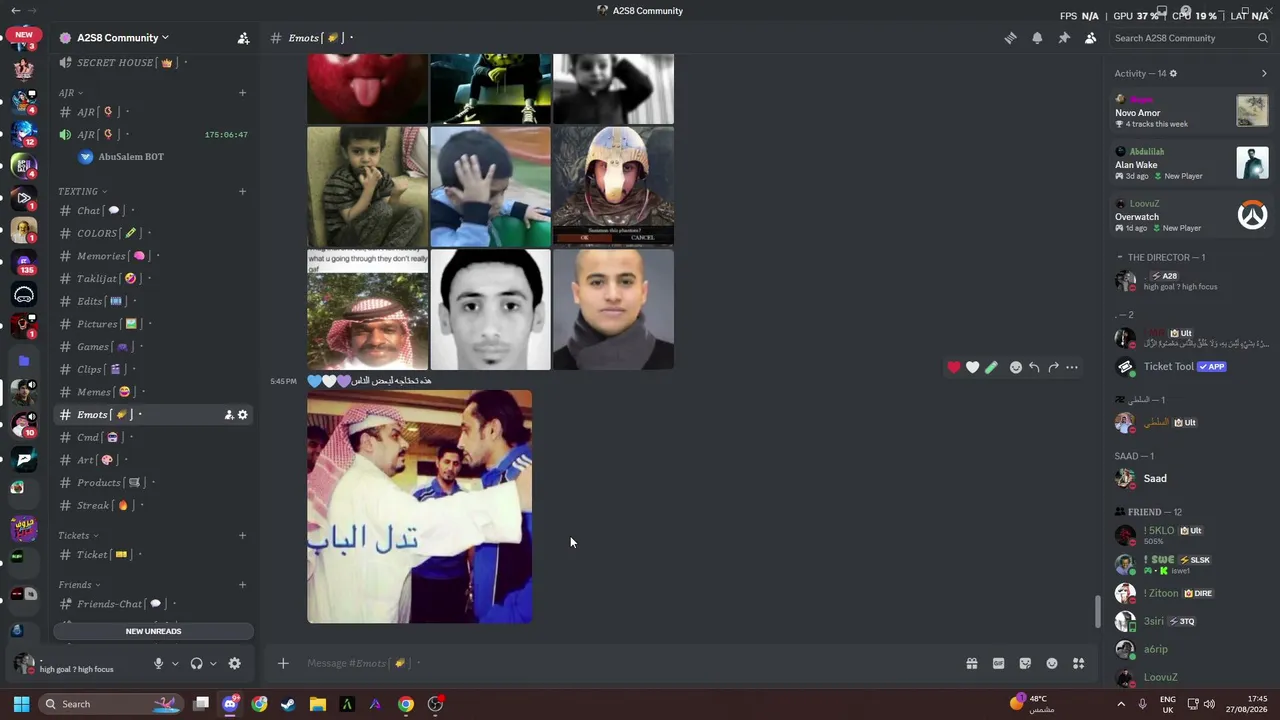The width and height of the screenshot is (1280, 720).
Task: Add a channel to the AJR category
Action: coord(242,93)
